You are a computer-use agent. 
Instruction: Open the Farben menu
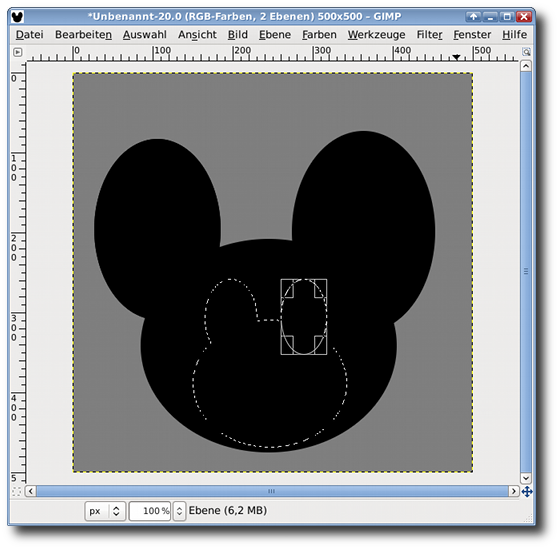319,35
